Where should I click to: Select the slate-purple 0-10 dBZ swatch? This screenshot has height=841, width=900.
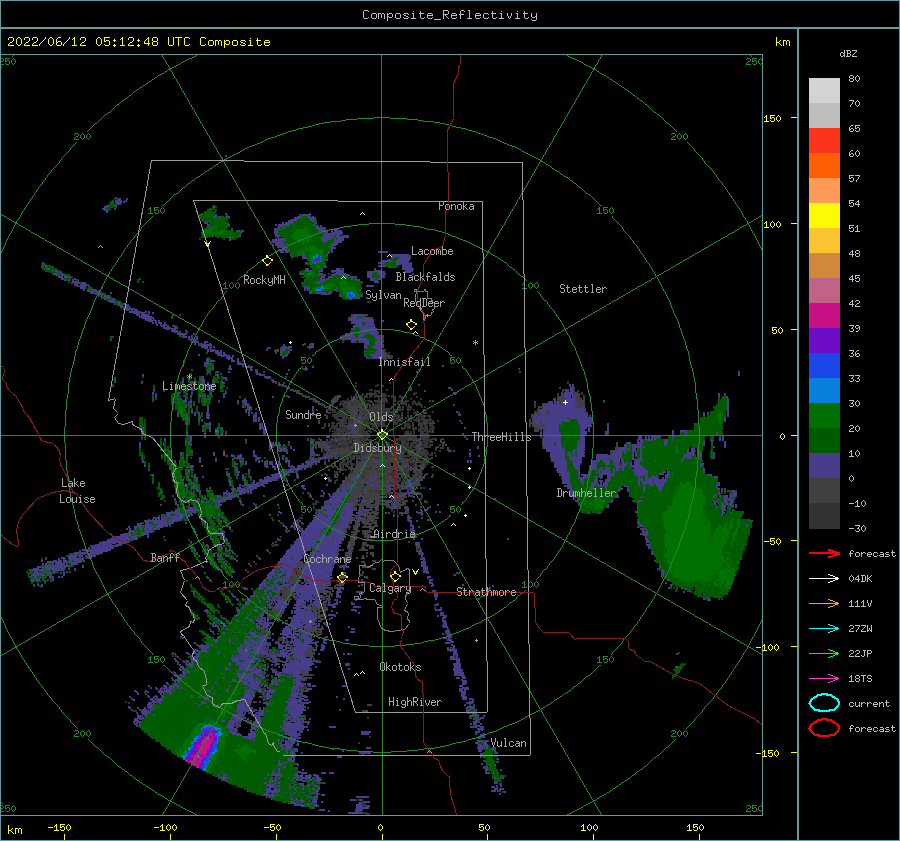point(824,466)
